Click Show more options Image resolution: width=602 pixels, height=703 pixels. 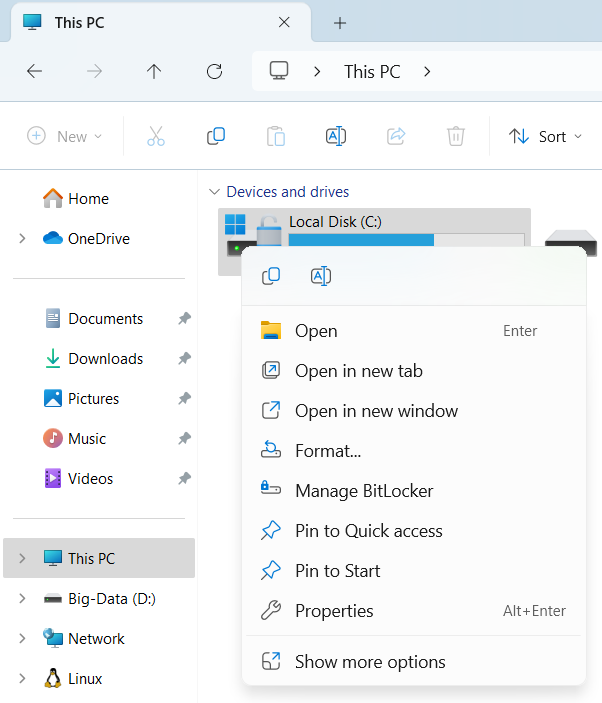(414, 662)
